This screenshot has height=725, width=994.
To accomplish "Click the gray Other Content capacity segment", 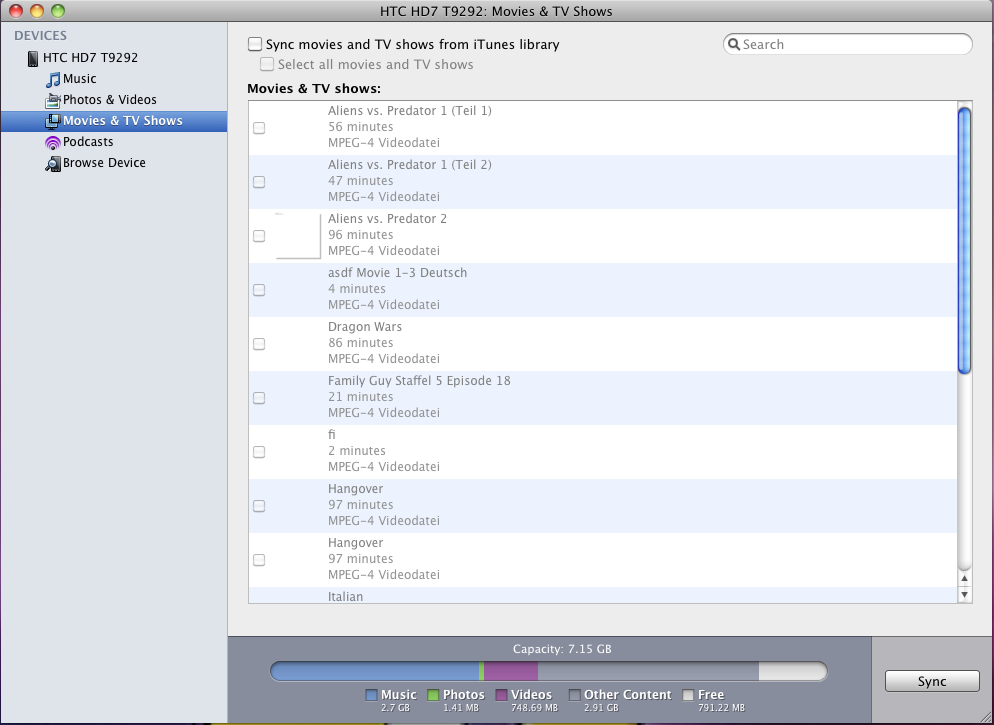I will click(x=648, y=671).
